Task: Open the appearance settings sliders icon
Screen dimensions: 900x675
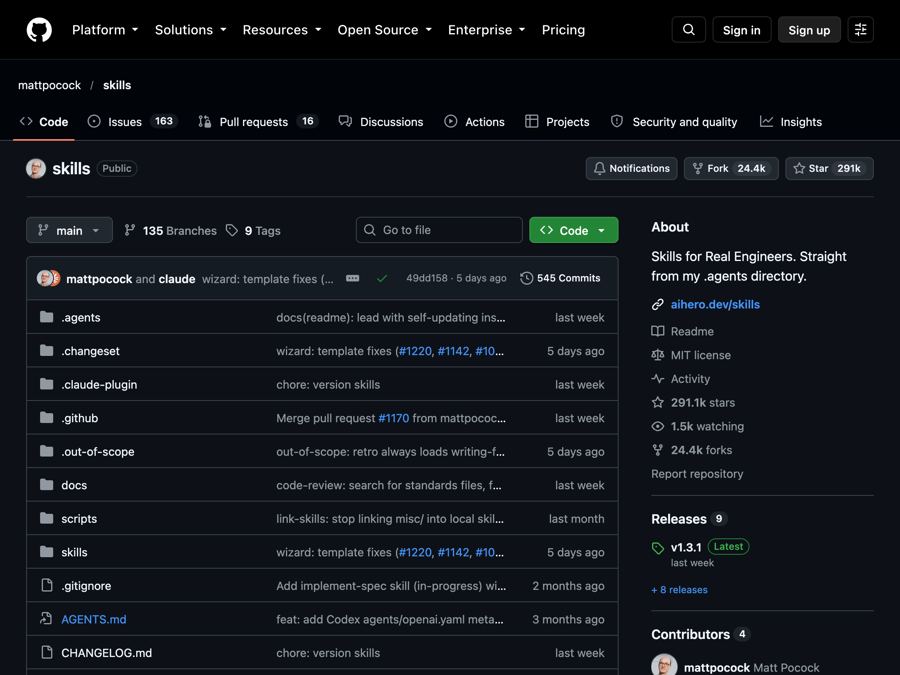Action: click(x=860, y=30)
